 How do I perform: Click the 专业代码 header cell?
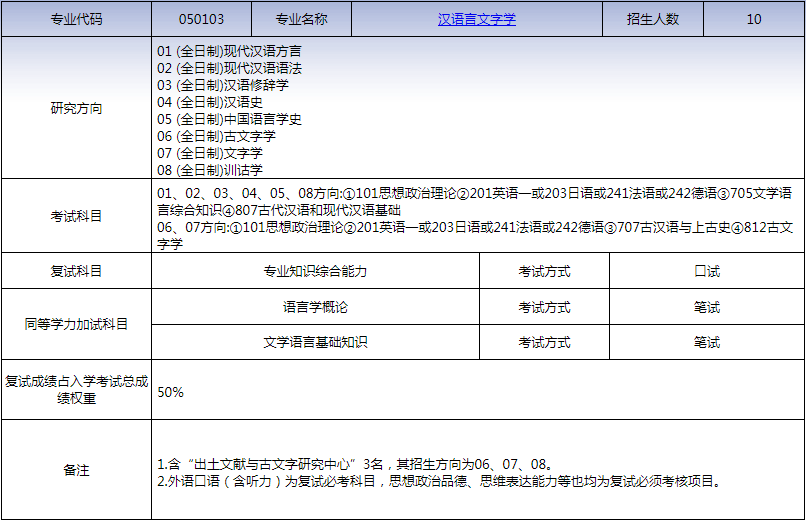click(76, 19)
